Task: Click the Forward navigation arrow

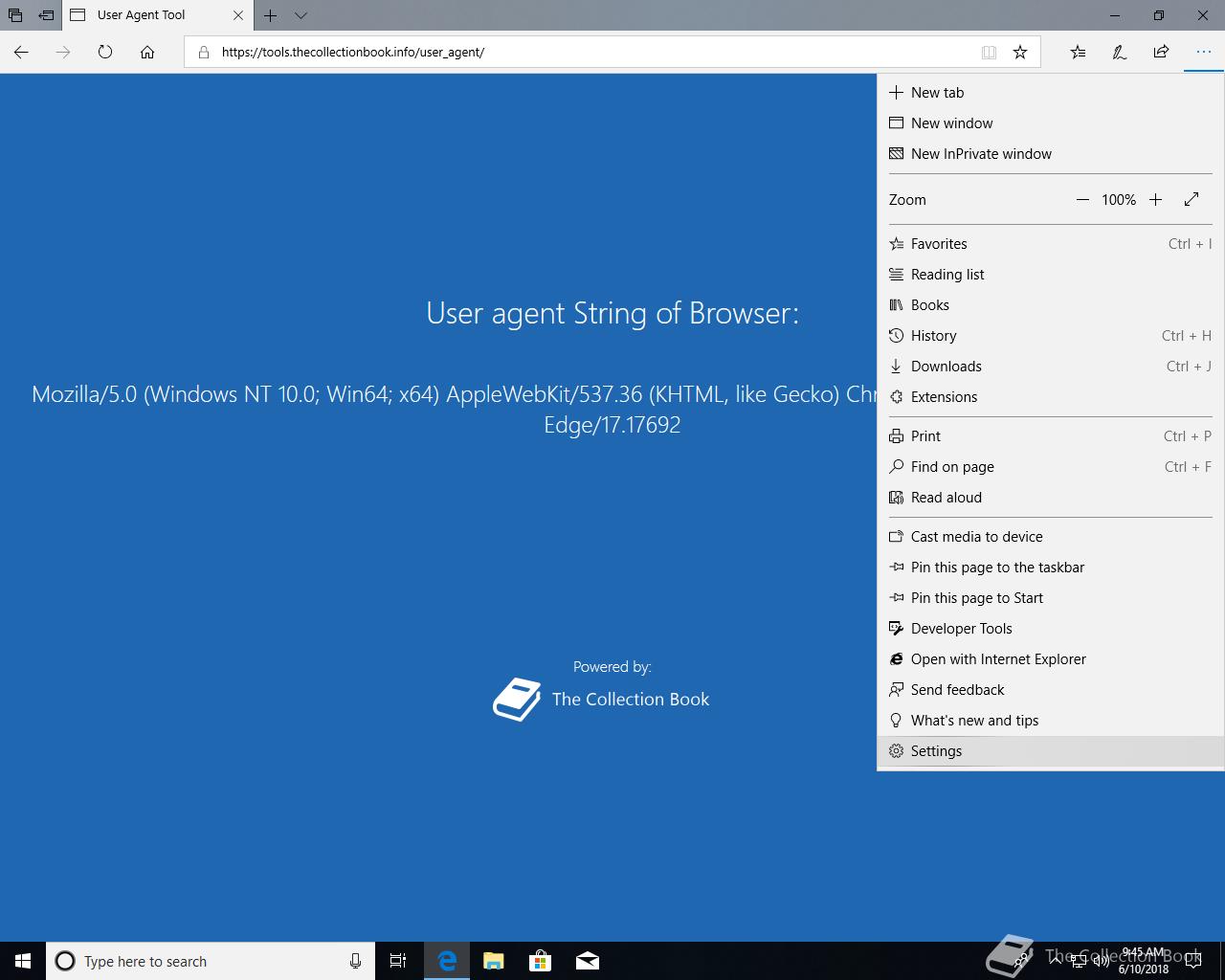Action: point(63,53)
